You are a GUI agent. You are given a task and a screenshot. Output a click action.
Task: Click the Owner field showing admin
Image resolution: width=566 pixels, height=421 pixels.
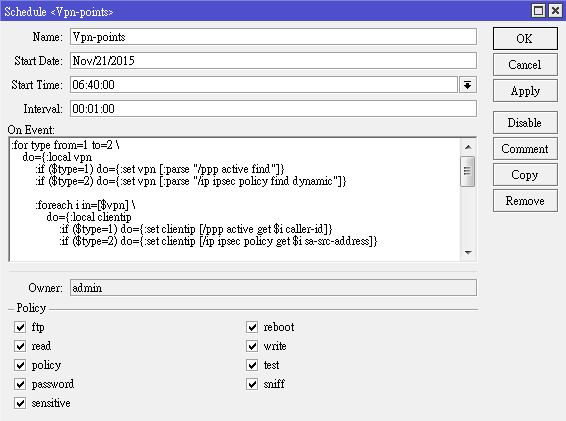pyautogui.click(x=273, y=288)
